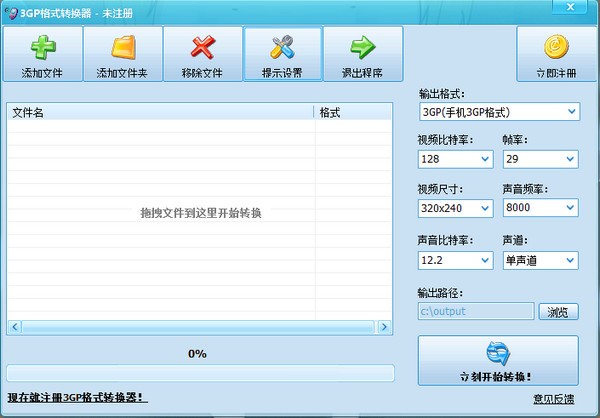Image resolution: width=600 pixels, height=418 pixels.
Task: Click the 浏览 browse button
Action: (x=558, y=312)
